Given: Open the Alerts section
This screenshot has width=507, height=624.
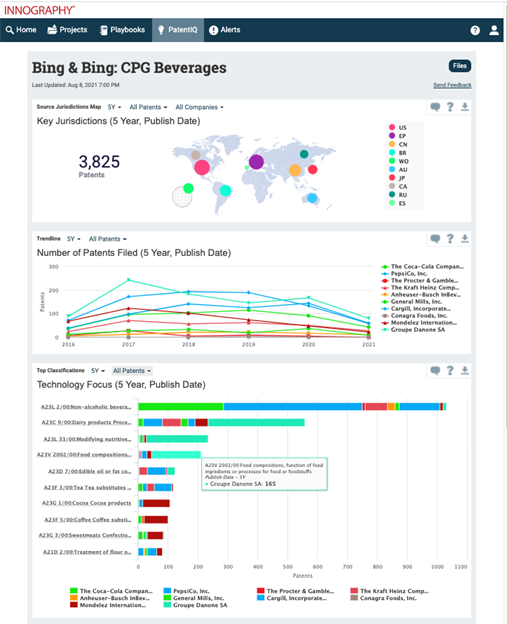Looking at the screenshot, I should tap(225, 30).
